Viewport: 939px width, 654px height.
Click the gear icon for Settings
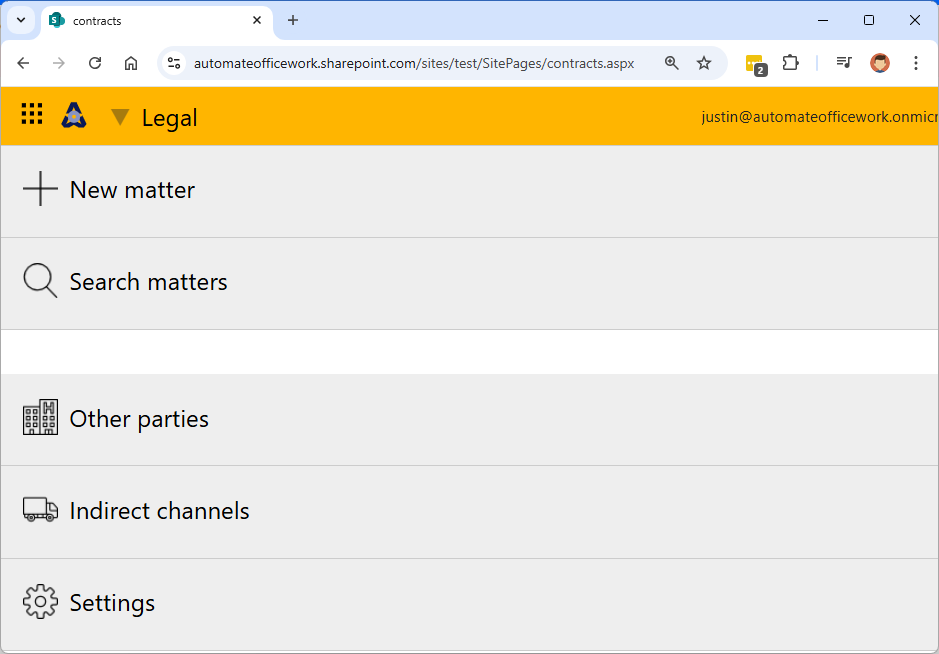[40, 603]
